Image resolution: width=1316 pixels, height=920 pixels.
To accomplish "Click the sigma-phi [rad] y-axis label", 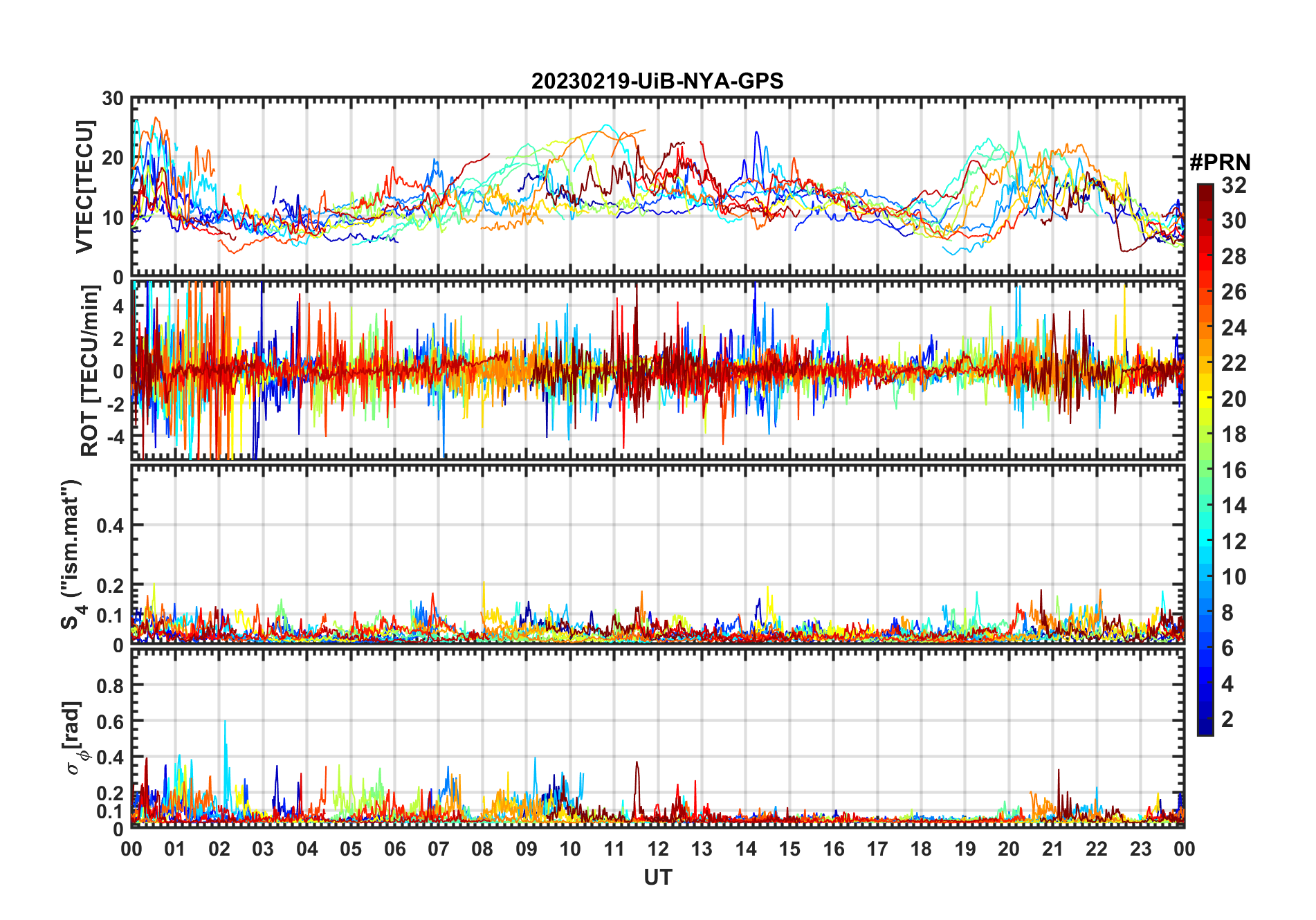I will 75,738.
